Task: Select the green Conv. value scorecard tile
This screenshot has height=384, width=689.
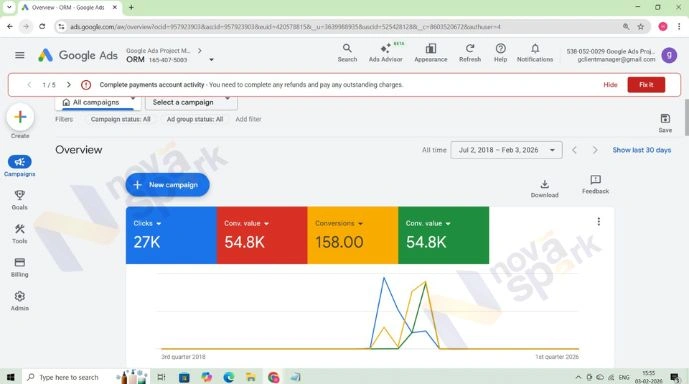Action: tap(443, 235)
